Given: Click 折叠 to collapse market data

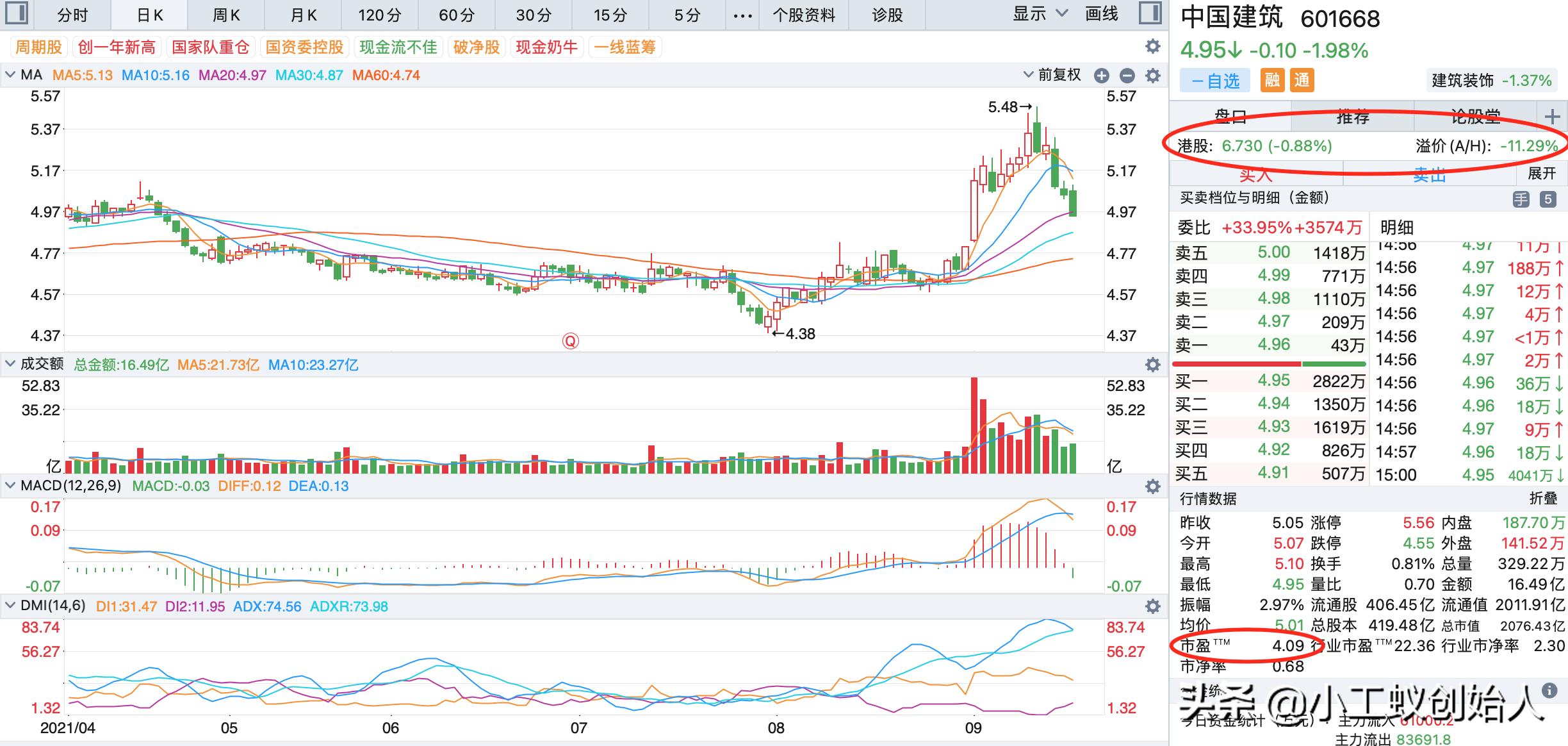Looking at the screenshot, I should (1542, 498).
